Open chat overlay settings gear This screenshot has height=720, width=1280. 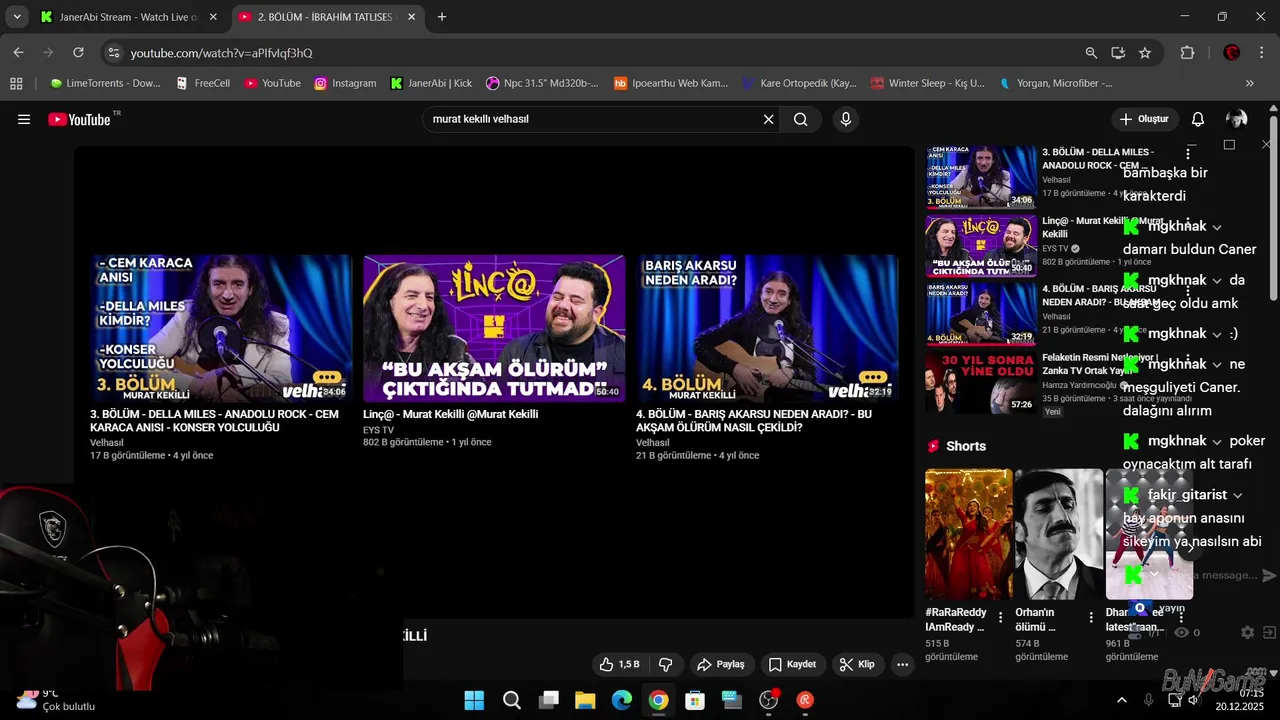(x=1247, y=632)
